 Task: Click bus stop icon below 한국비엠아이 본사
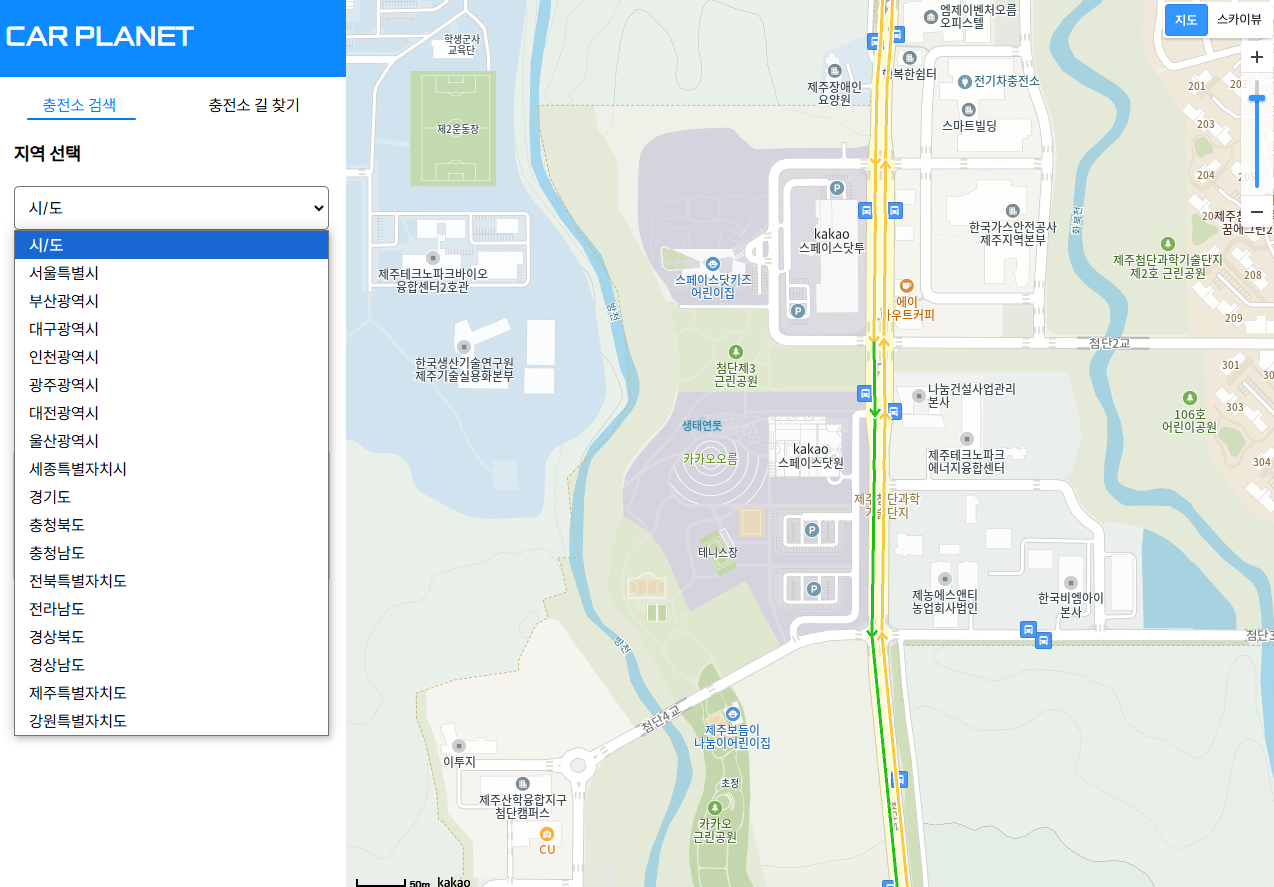(x=1043, y=641)
